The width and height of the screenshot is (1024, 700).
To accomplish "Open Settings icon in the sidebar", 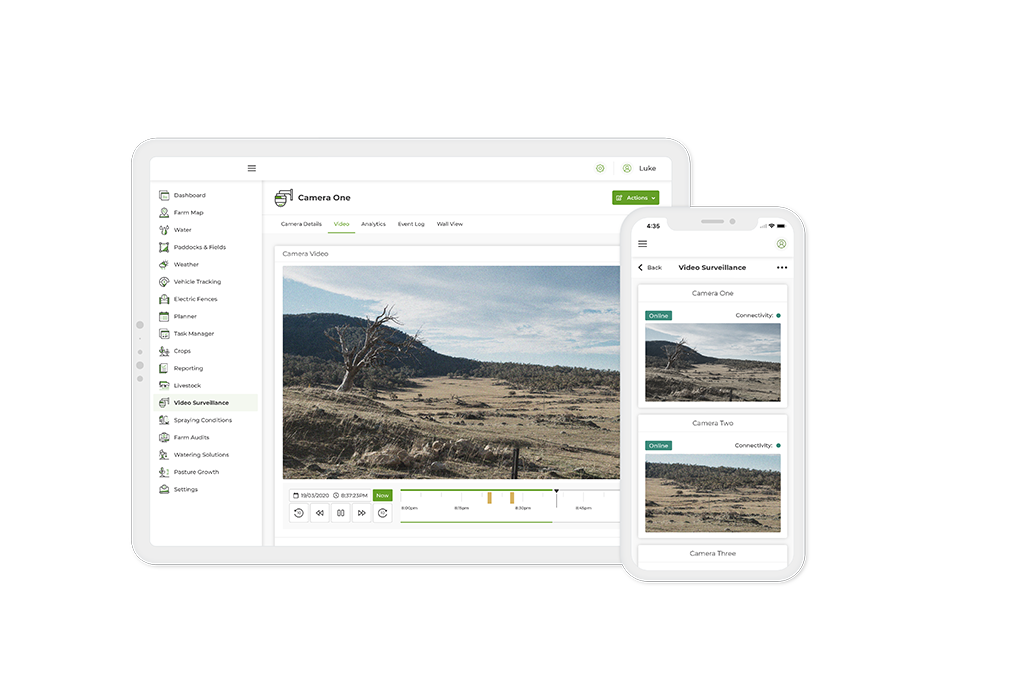I will pos(164,490).
